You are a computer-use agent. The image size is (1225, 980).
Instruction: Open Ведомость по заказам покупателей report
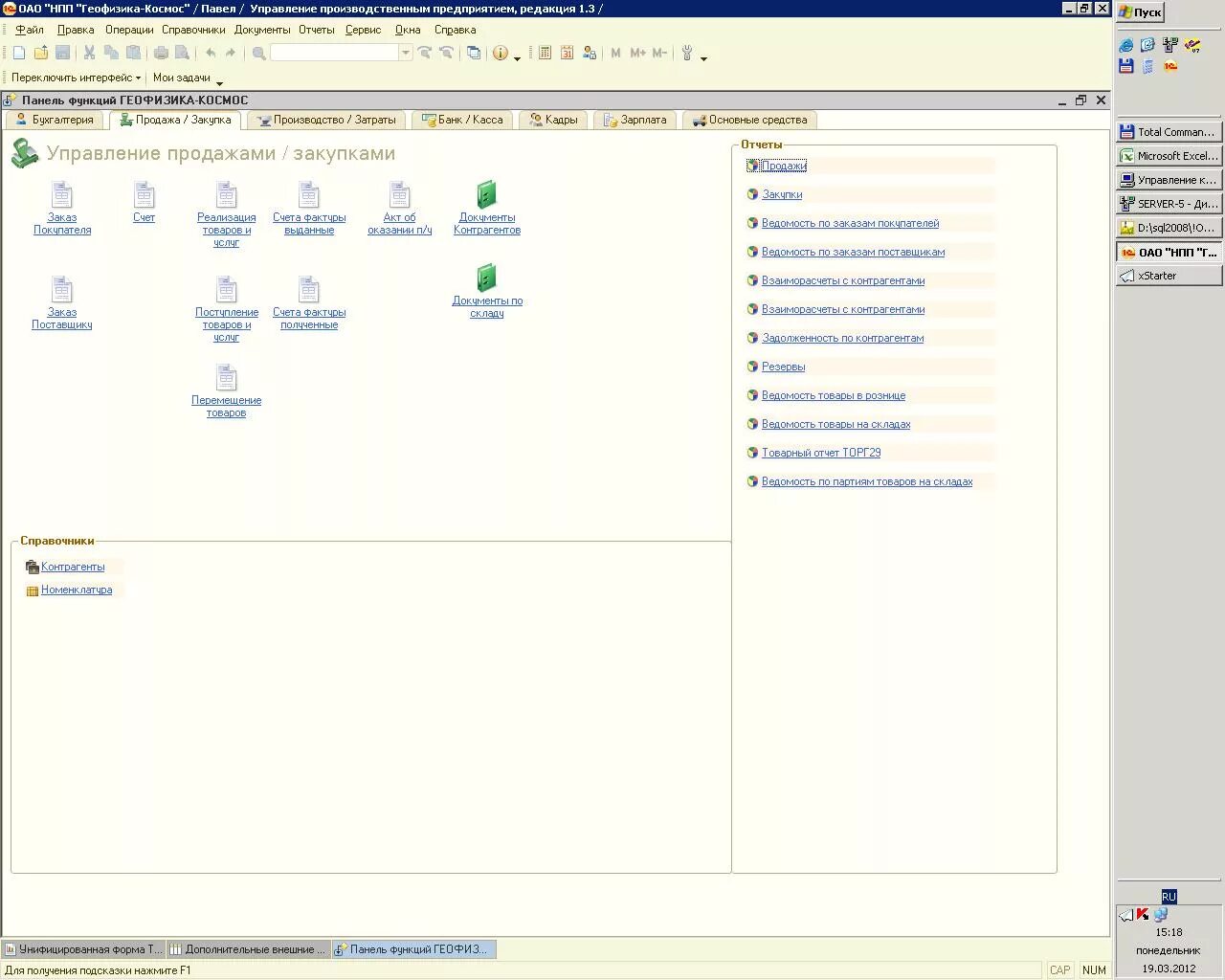(x=850, y=223)
